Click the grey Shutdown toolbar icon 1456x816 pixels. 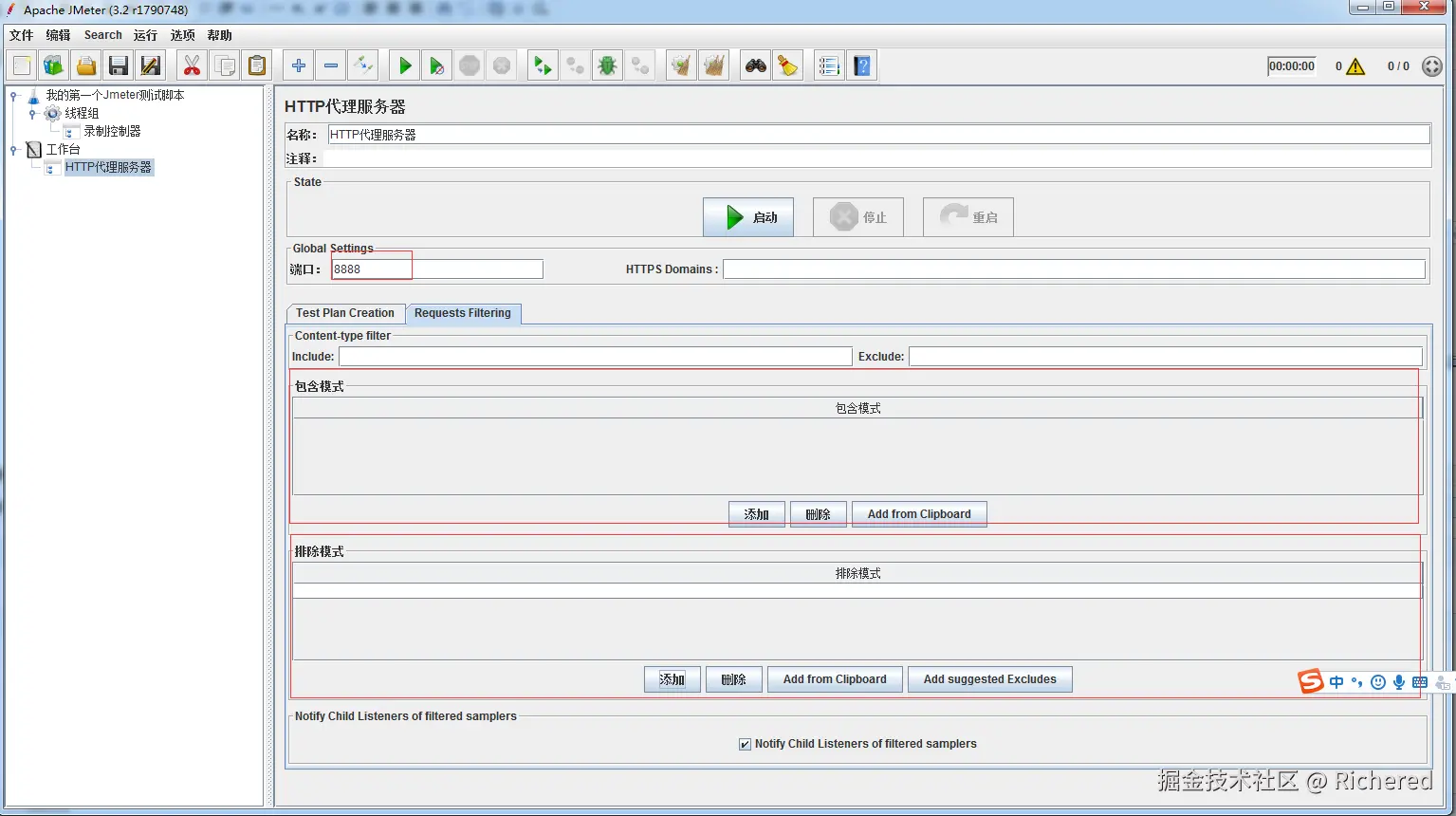(502, 65)
